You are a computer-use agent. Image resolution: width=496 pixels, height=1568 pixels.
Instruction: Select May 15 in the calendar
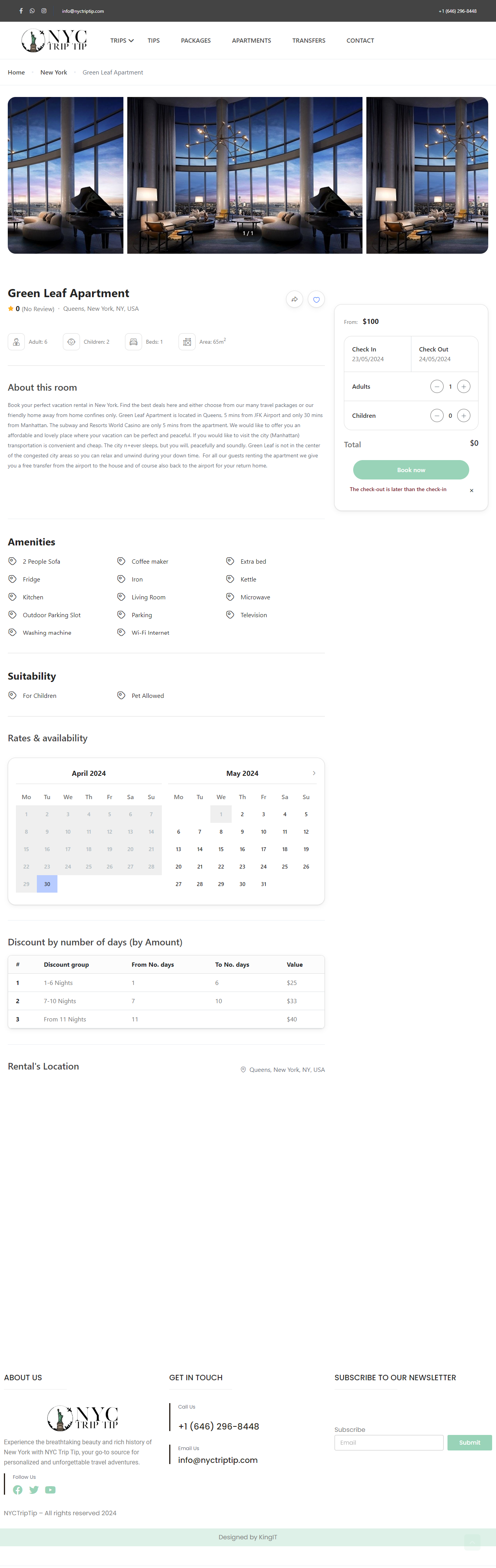220,849
